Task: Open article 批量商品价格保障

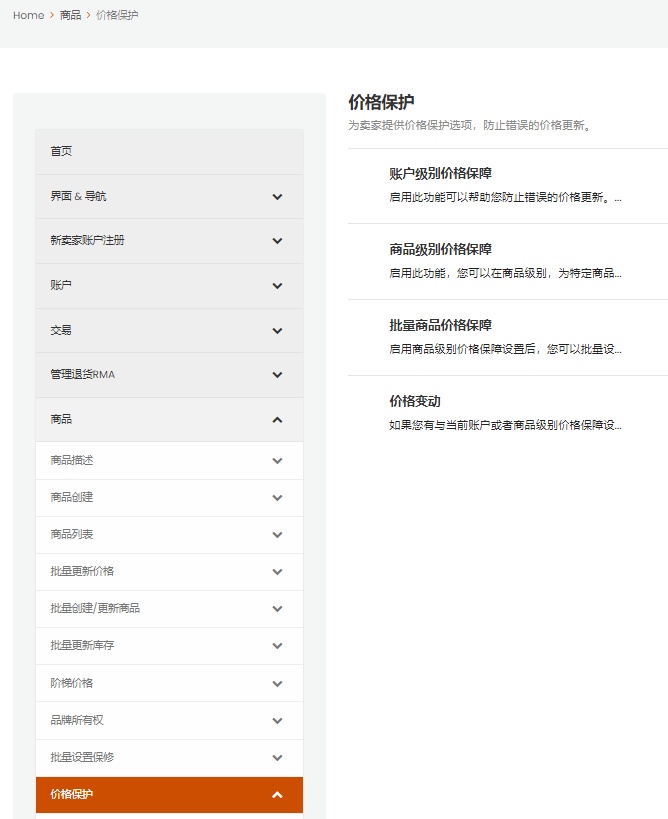Action: pyautogui.click(x=440, y=325)
